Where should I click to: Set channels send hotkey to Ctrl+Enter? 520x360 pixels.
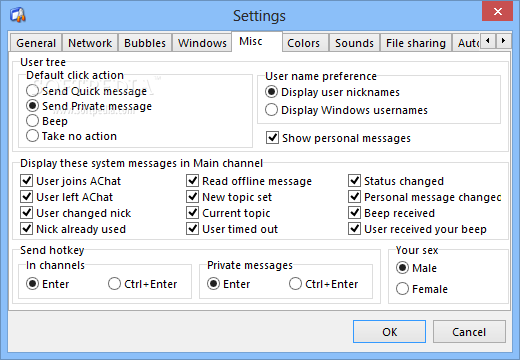[x=142, y=284]
